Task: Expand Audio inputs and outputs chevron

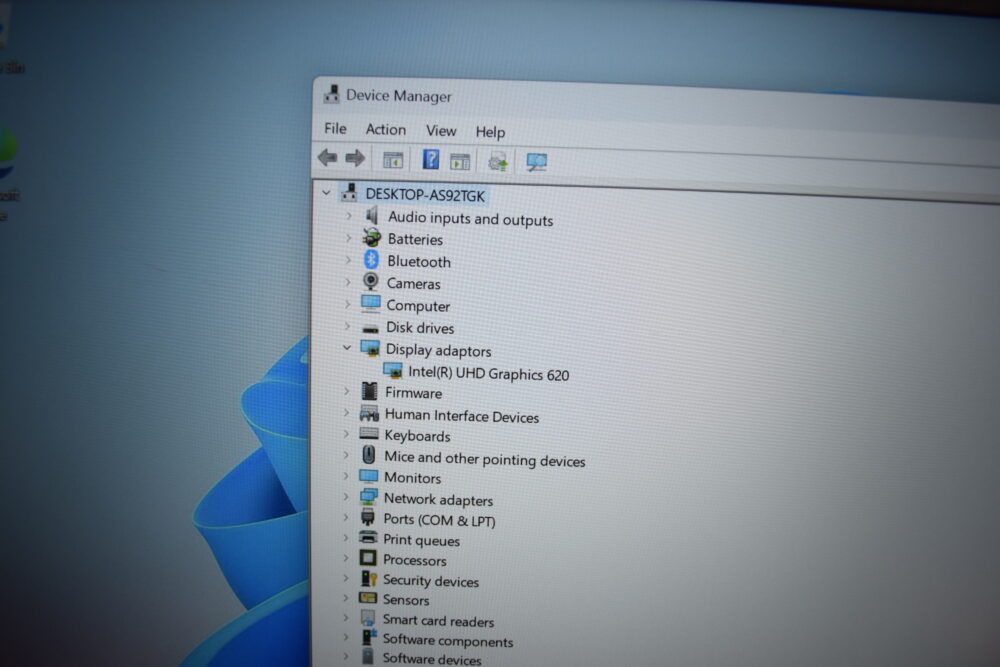Action: pos(349,216)
